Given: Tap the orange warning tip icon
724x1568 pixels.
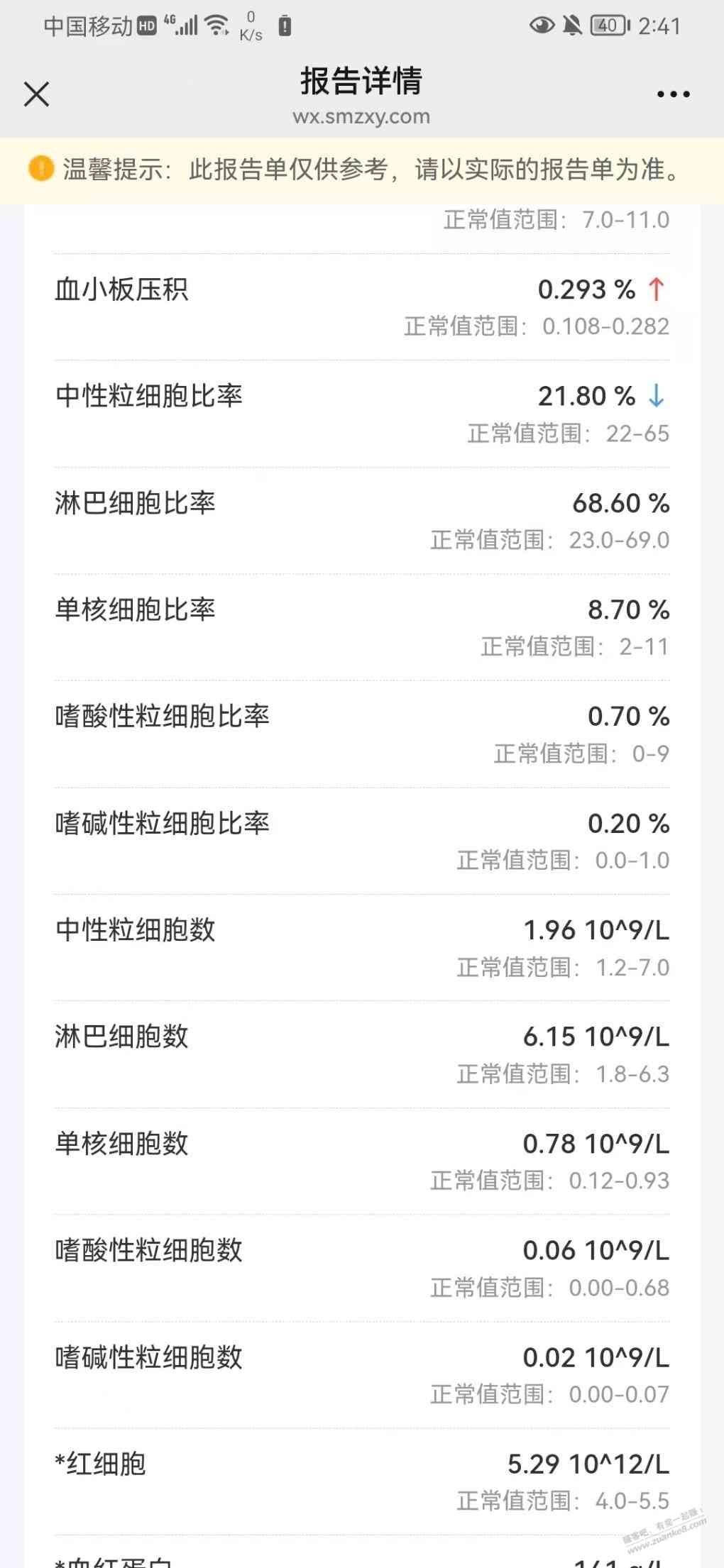Looking at the screenshot, I should pos(40,169).
